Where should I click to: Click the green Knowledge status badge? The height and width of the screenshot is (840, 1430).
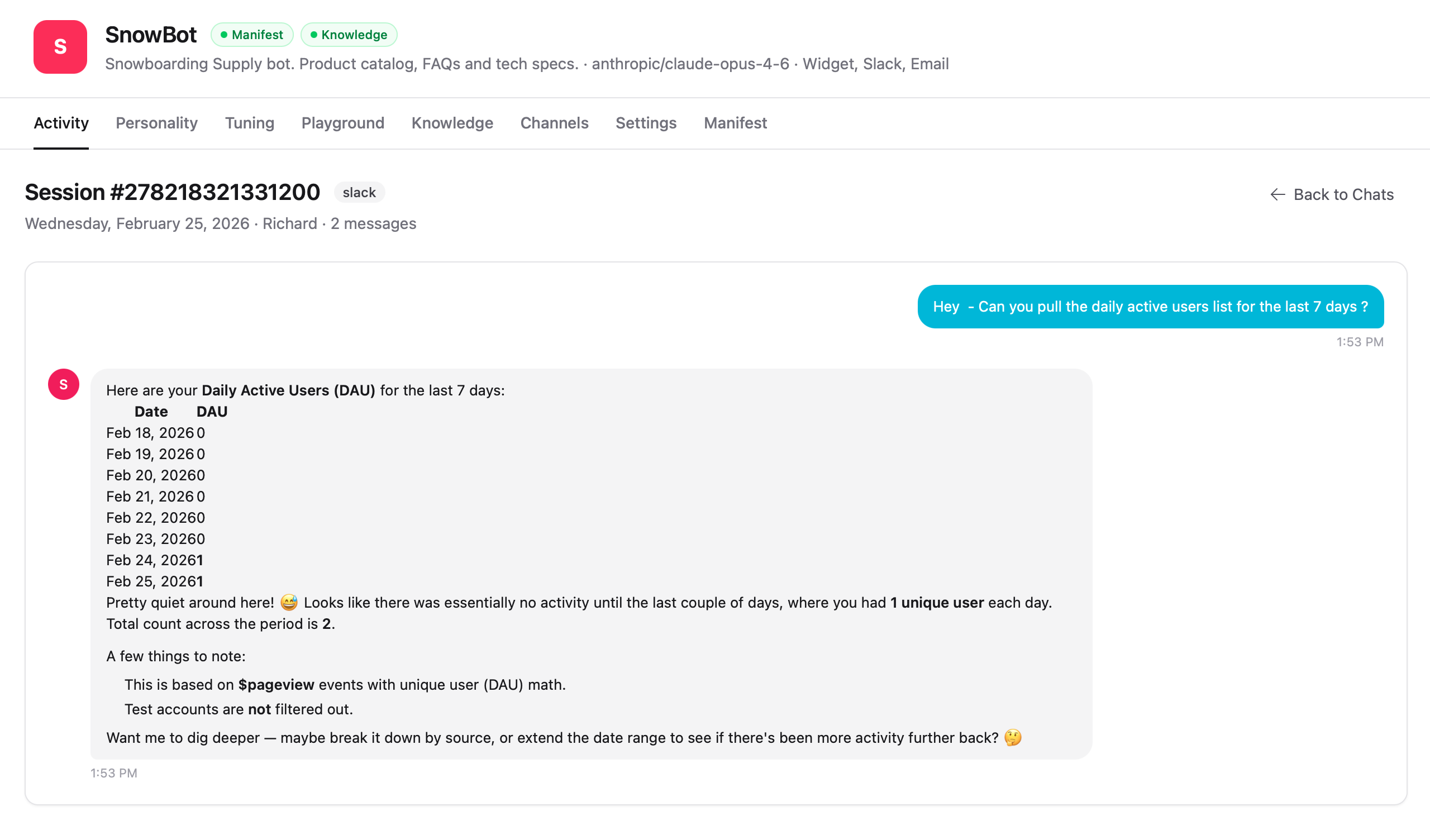(x=349, y=35)
